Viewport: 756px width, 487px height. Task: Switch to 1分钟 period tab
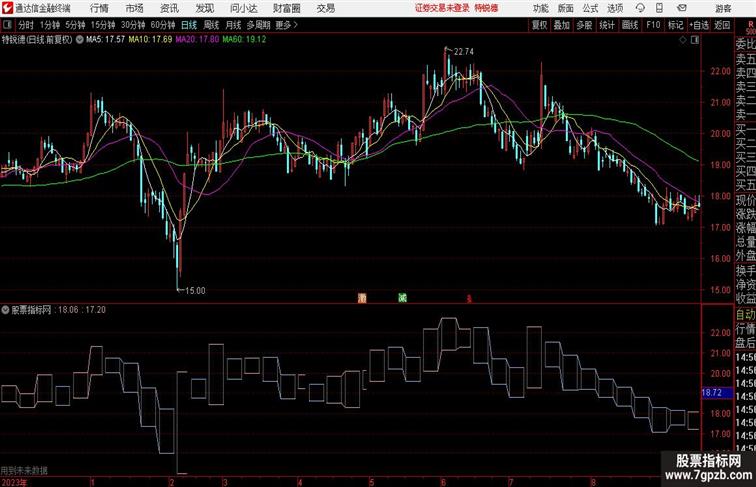50,25
